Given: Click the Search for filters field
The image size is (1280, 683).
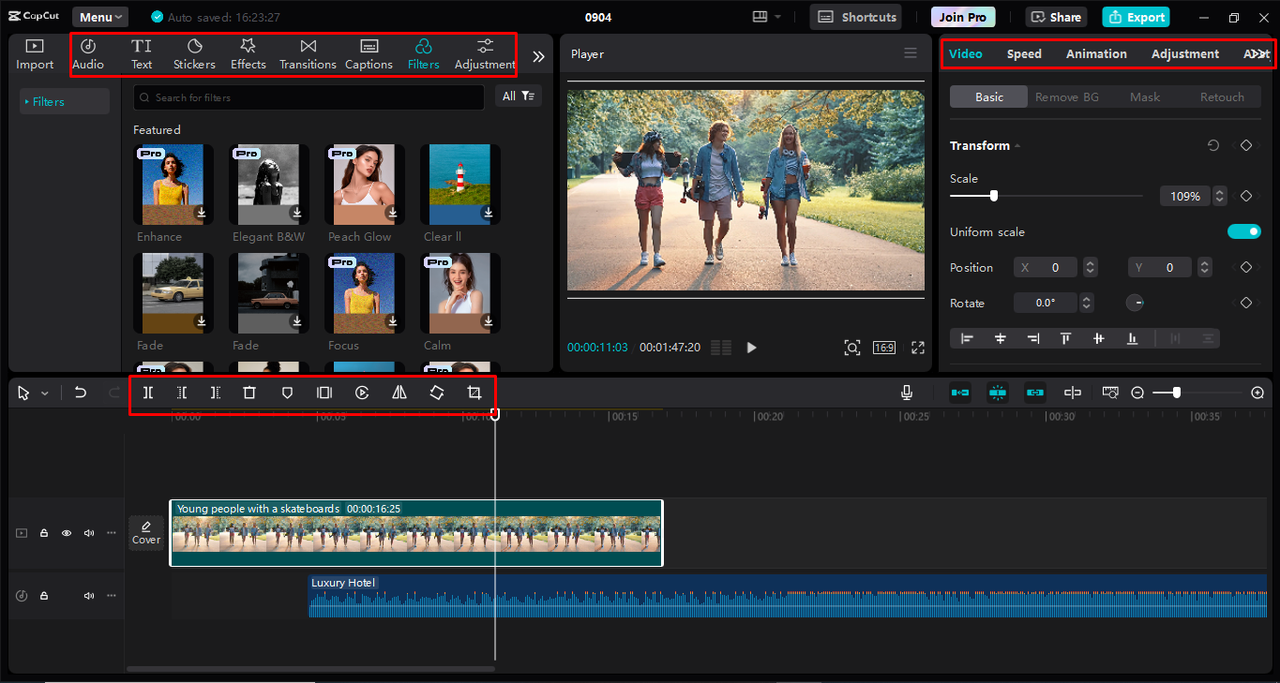Looking at the screenshot, I should click(x=308, y=97).
